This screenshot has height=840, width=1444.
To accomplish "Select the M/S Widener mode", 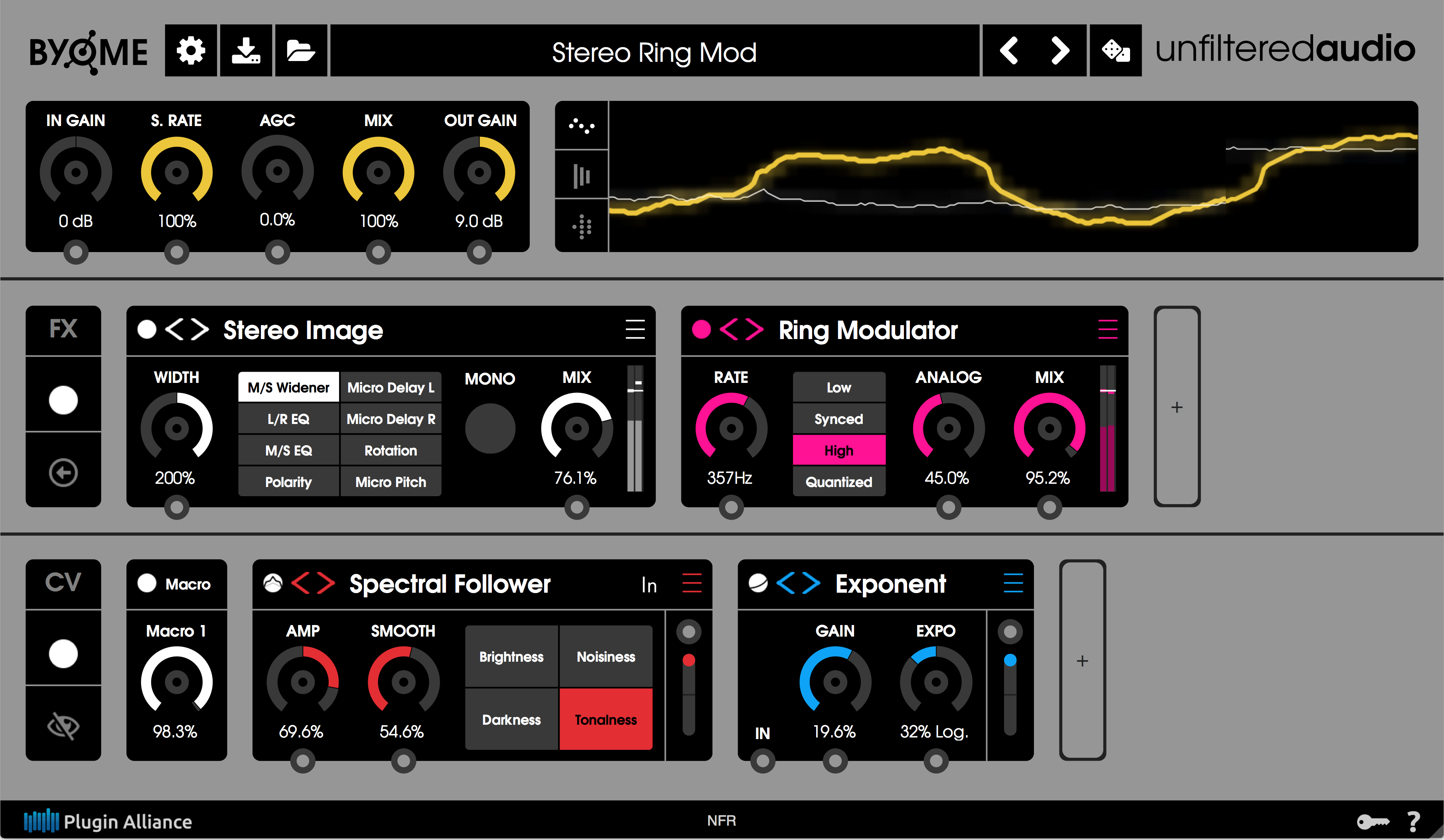I will pos(288,387).
